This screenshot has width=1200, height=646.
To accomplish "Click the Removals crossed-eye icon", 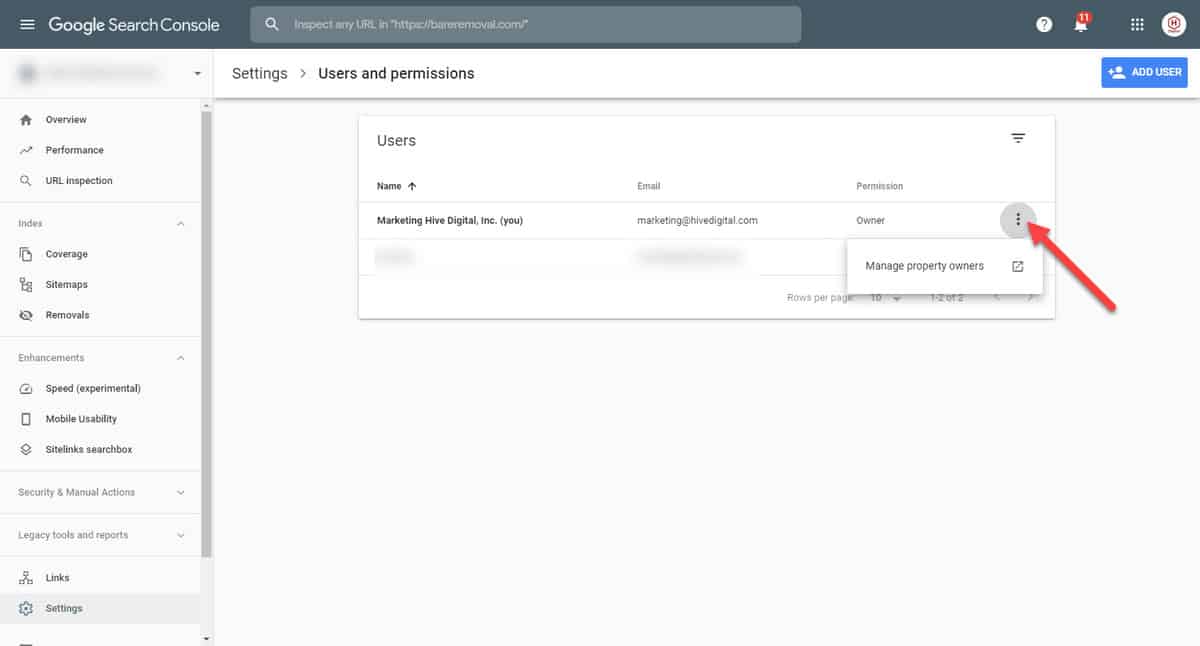I will [x=26, y=315].
